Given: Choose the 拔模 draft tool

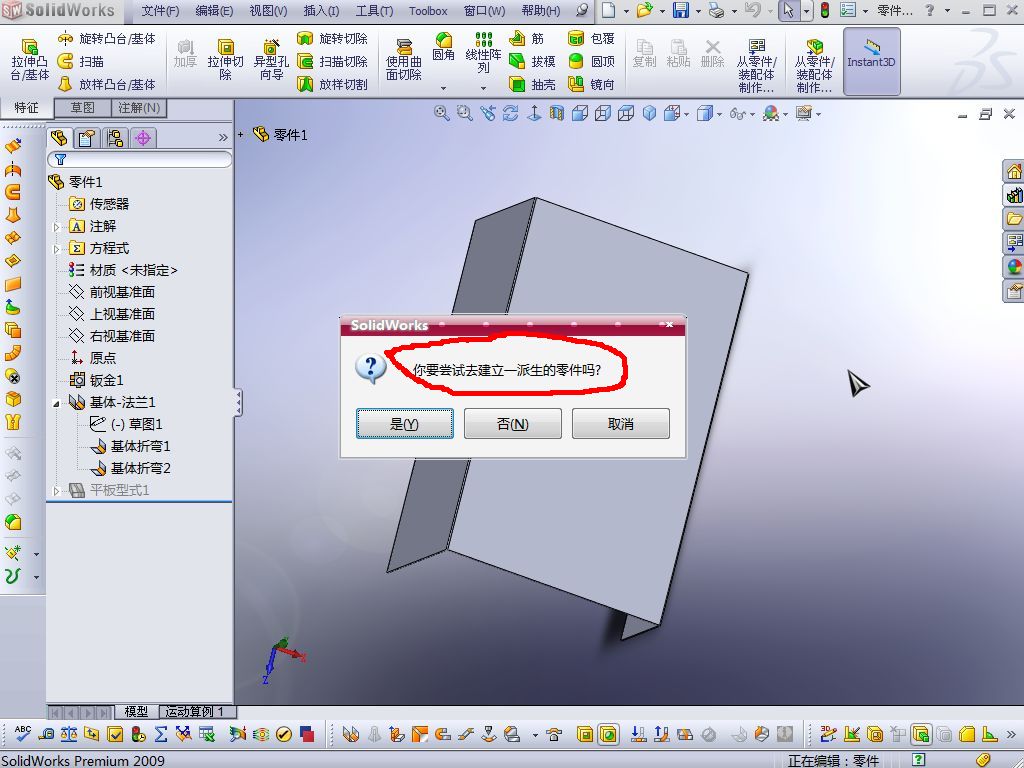Looking at the screenshot, I should 532,61.
